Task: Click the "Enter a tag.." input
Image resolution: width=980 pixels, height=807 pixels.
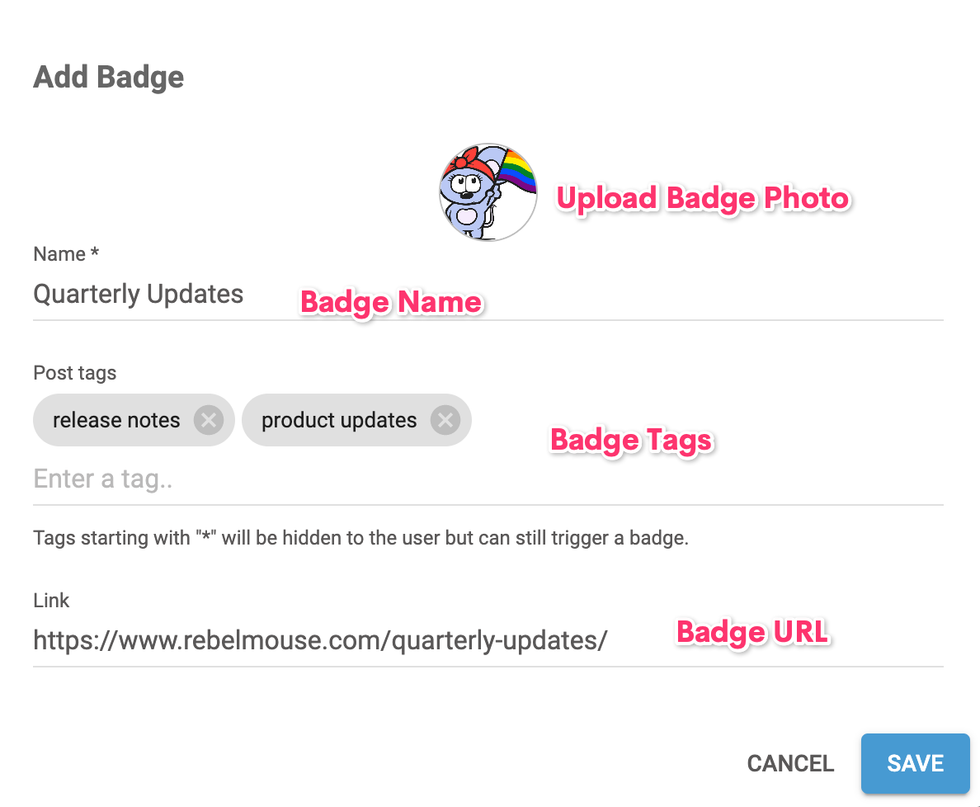Action: pos(300,479)
